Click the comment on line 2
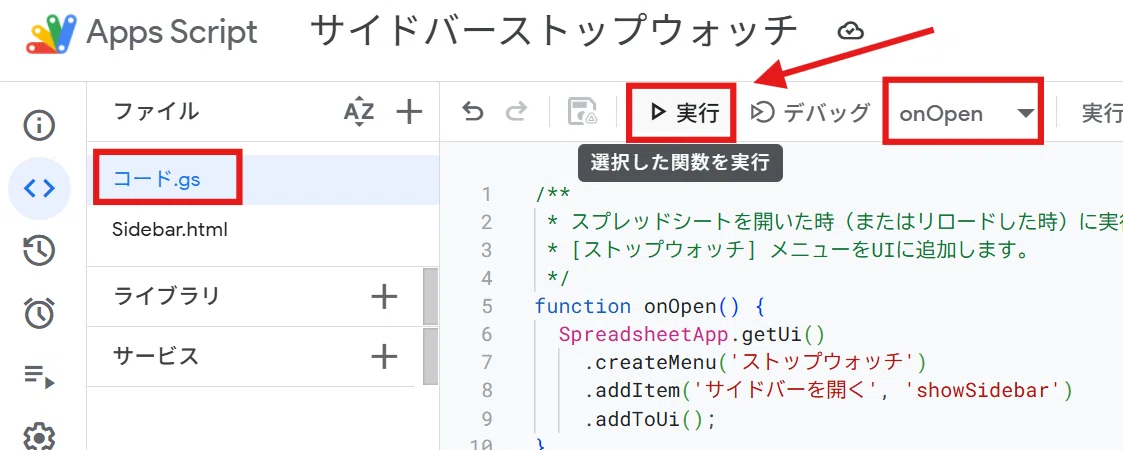The image size is (1123, 450). pos(834,222)
